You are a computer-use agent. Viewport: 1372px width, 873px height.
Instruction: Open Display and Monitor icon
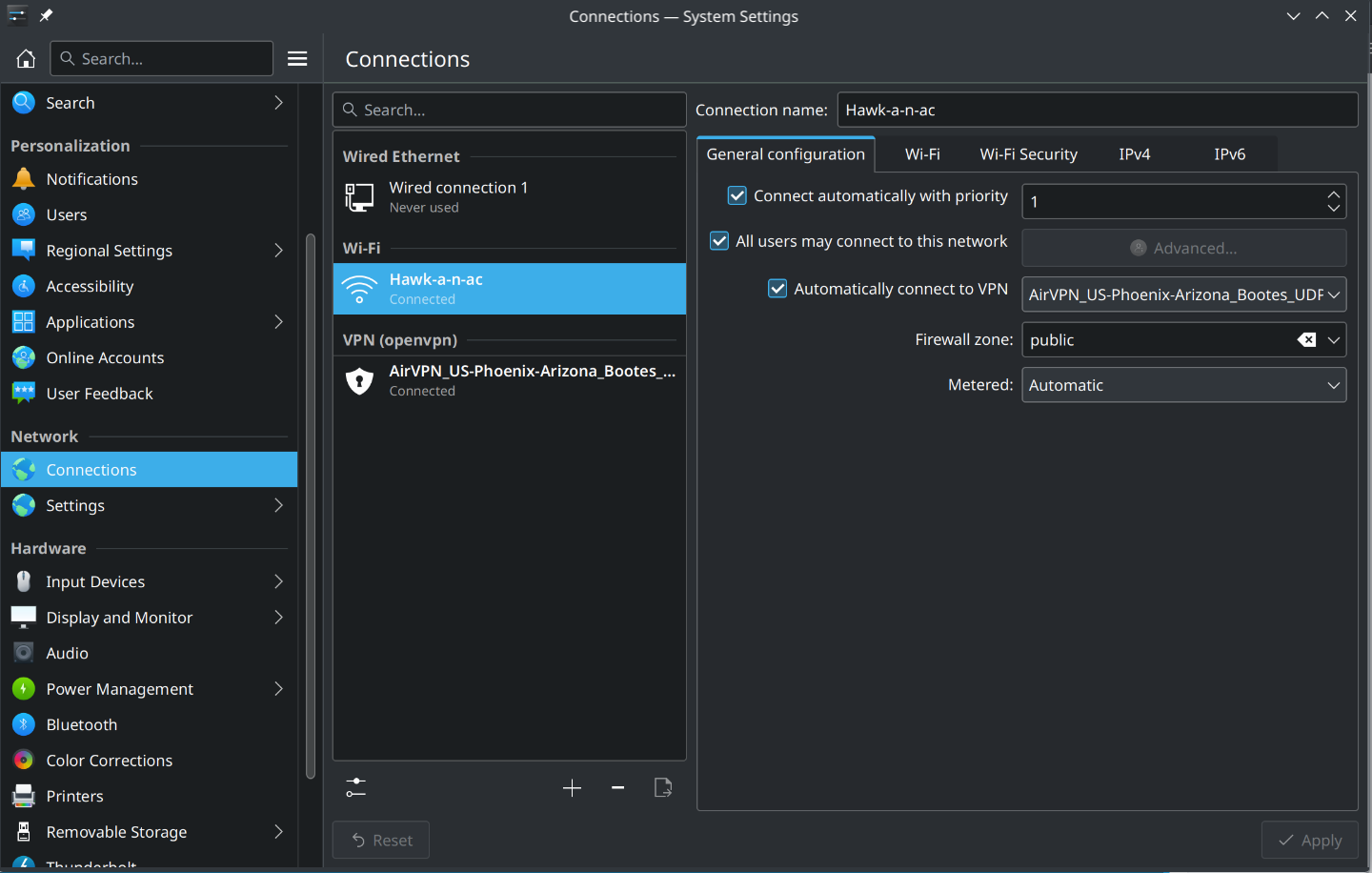click(x=24, y=618)
